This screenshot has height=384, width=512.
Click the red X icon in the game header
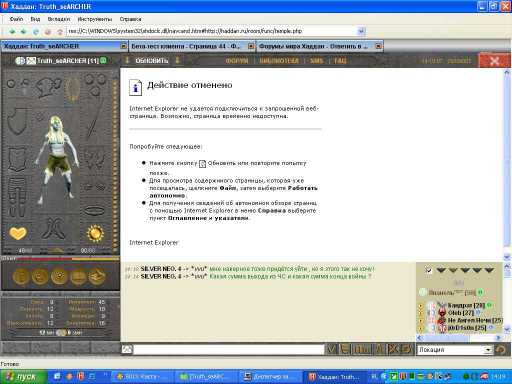pos(495,61)
